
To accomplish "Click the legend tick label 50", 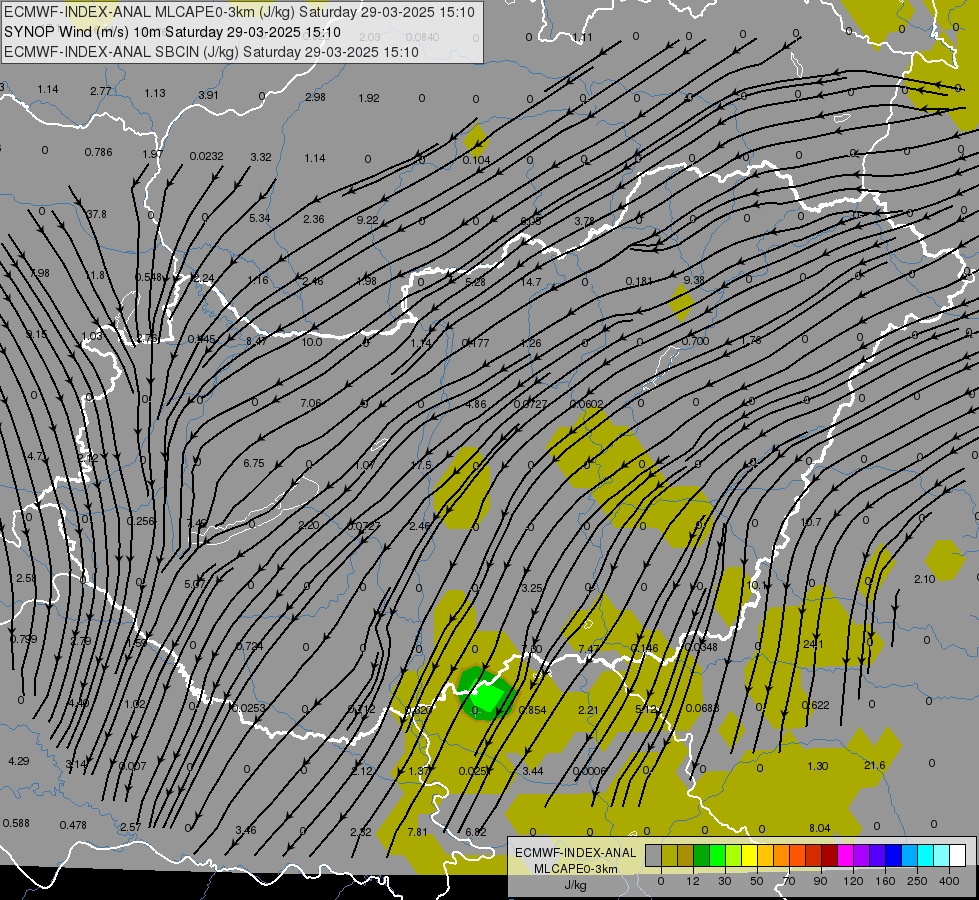I will tap(756, 881).
